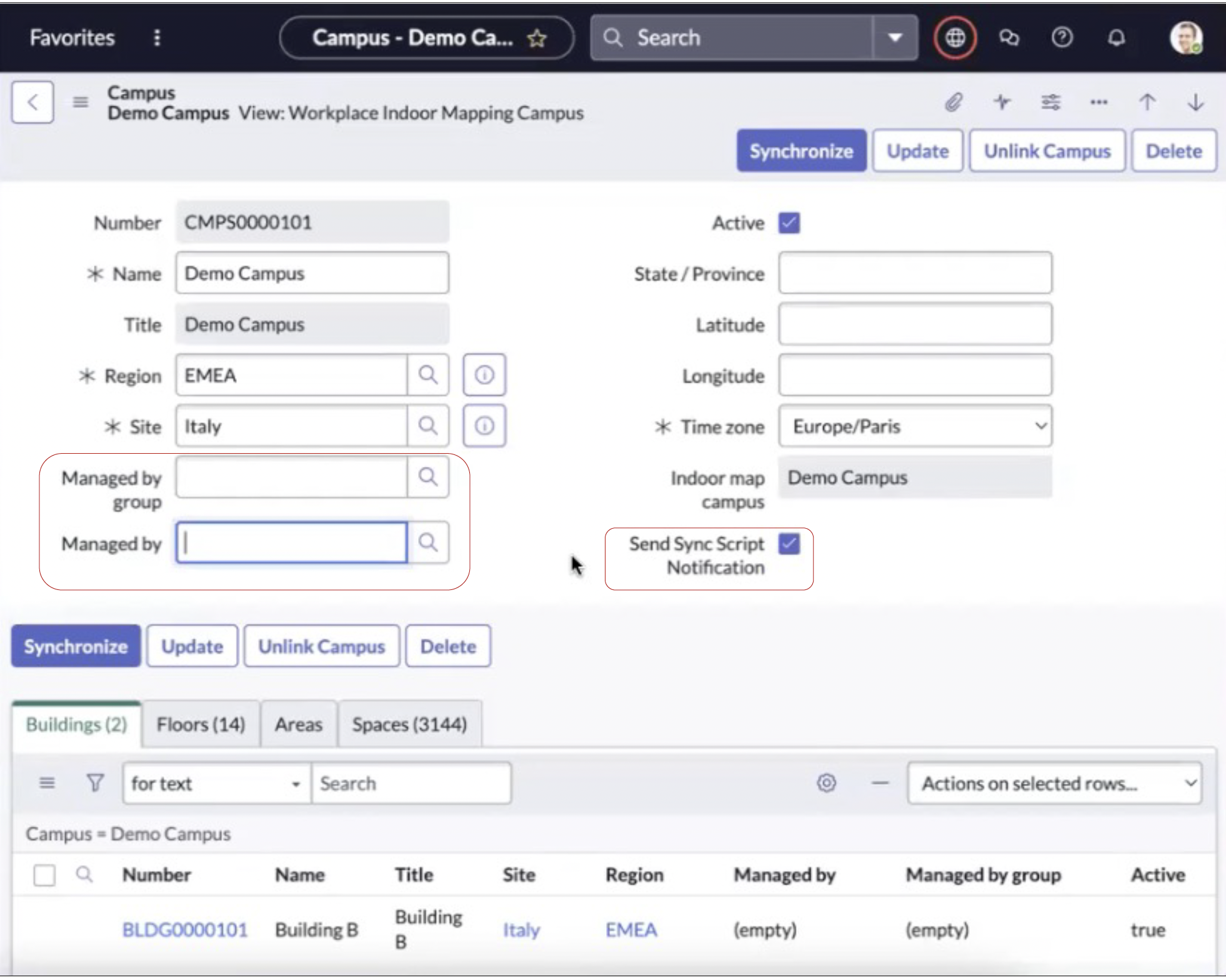Click the Managed by input field

pyautogui.click(x=291, y=542)
